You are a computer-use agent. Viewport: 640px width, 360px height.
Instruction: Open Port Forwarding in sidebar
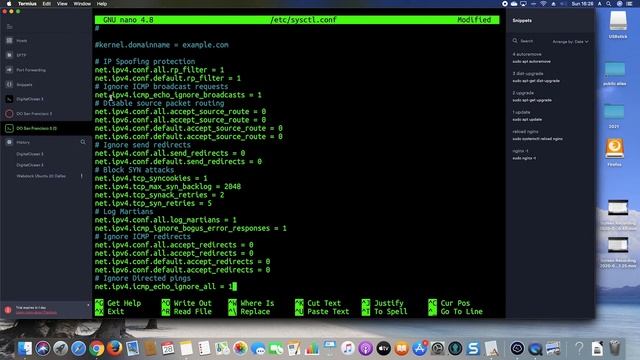coord(31,70)
